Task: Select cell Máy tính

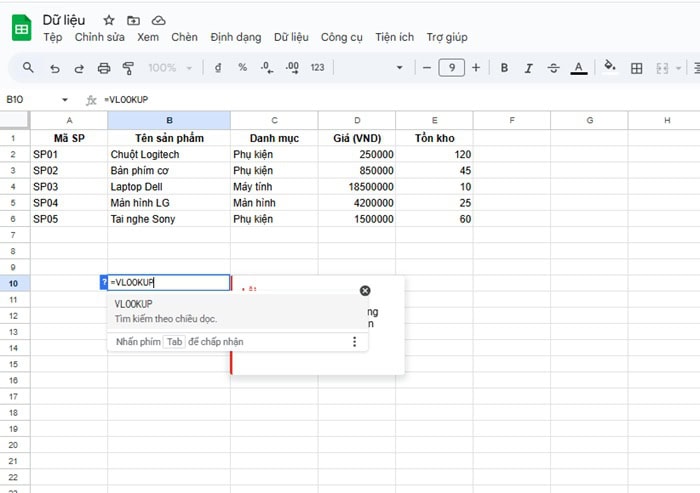Action: (x=274, y=187)
